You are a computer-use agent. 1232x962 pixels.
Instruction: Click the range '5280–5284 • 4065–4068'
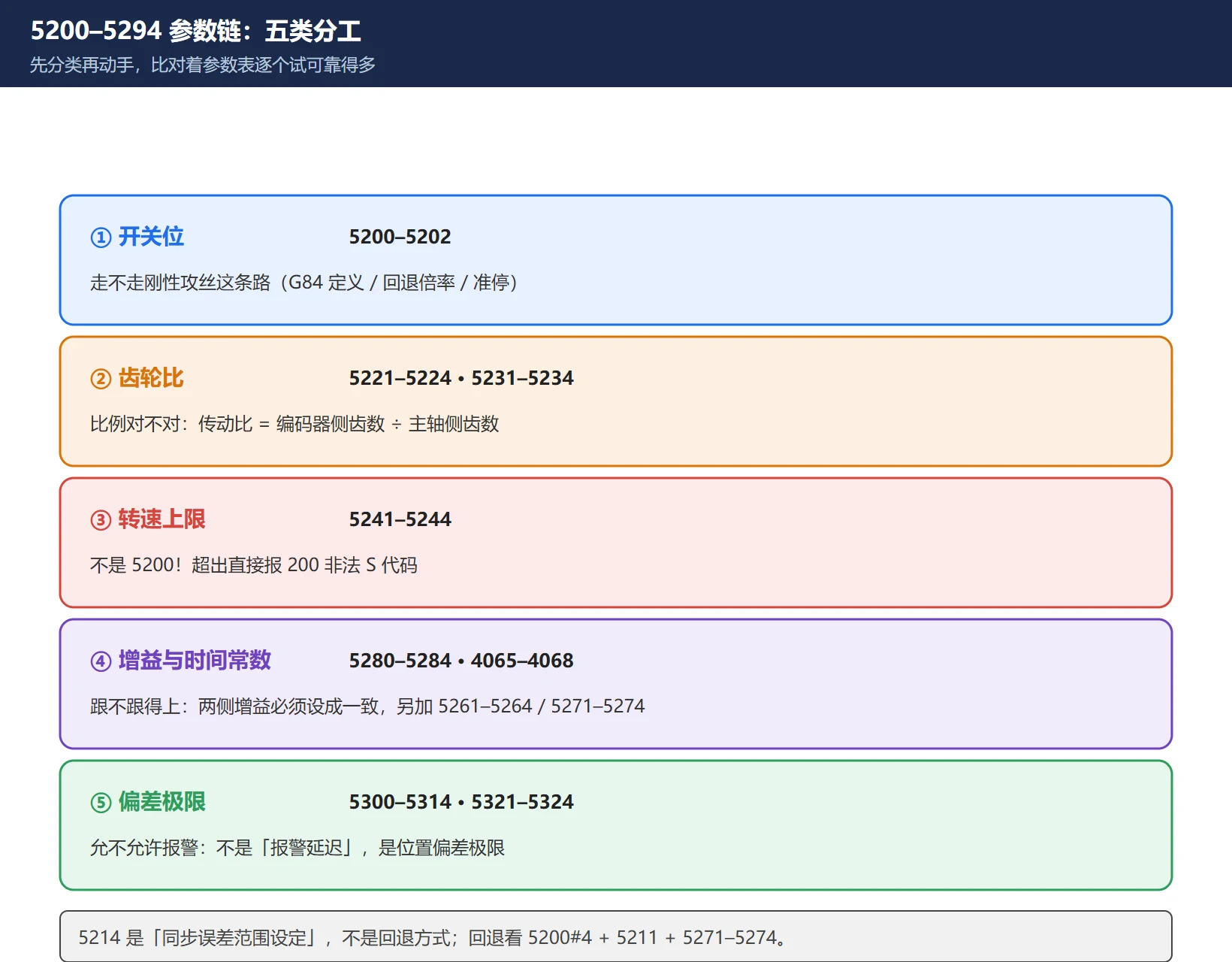461,661
